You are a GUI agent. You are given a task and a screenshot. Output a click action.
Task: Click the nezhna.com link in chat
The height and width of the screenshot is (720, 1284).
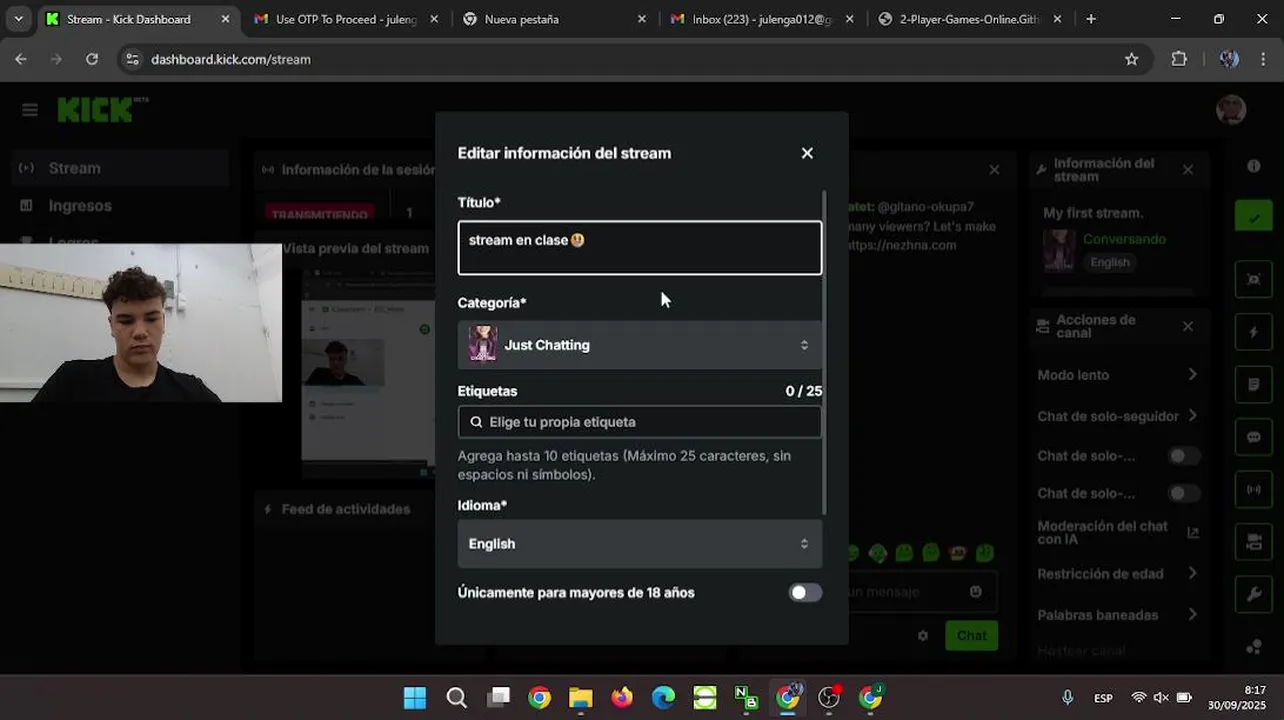point(903,245)
